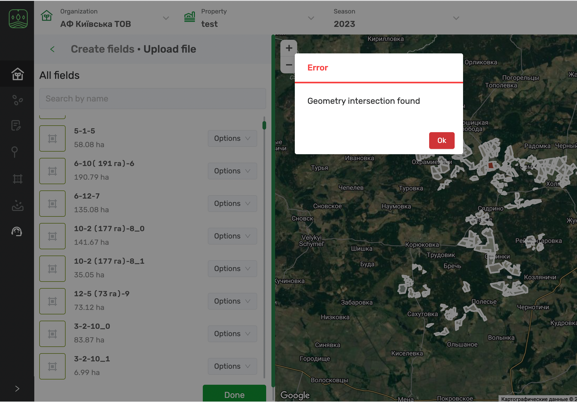Open the field boundary sidebar icon

tap(17, 179)
